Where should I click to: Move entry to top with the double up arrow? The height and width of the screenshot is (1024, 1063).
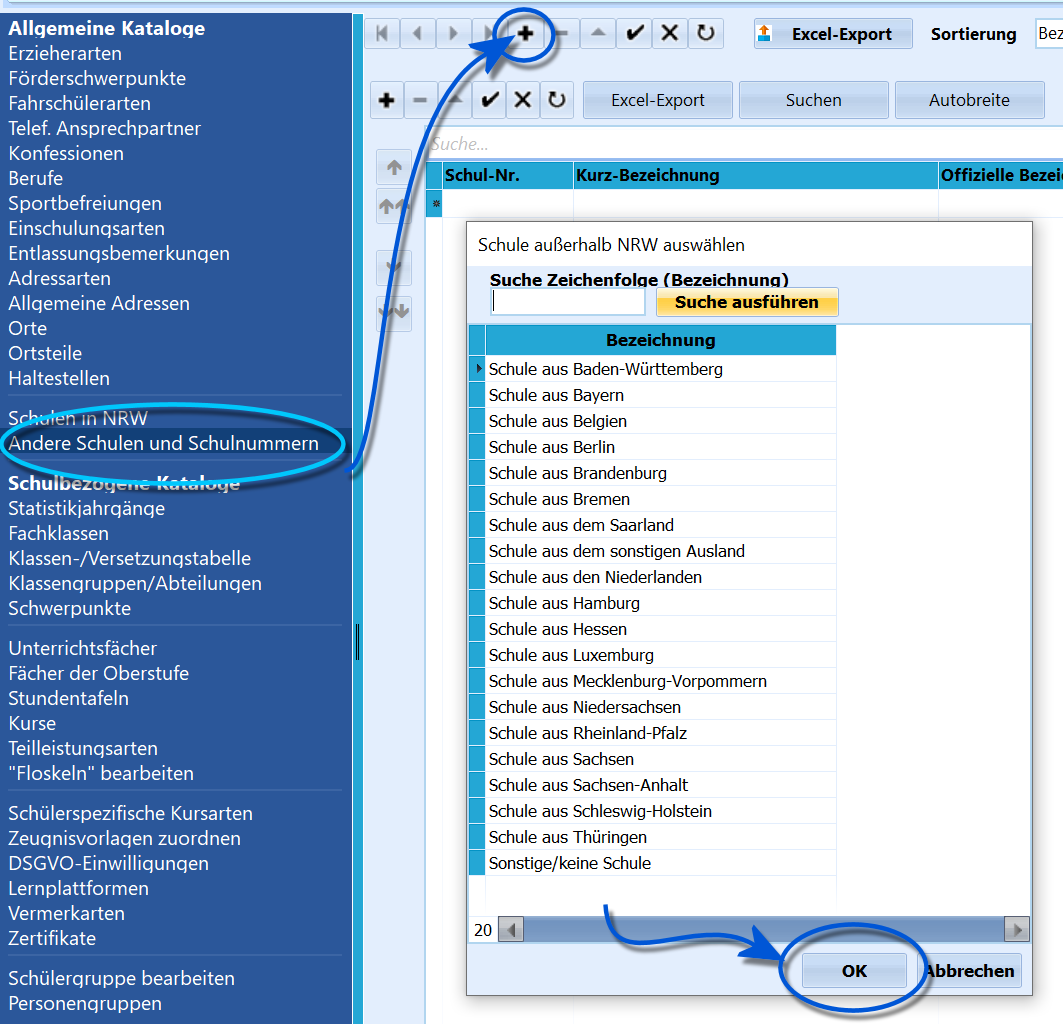394,205
